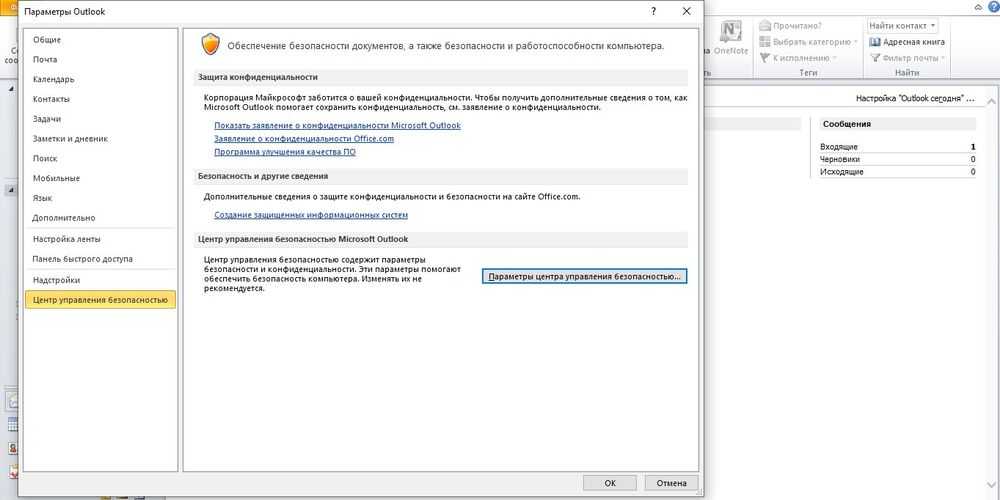Open the Календарь options category
This screenshot has width=1000, height=500.
53,79
